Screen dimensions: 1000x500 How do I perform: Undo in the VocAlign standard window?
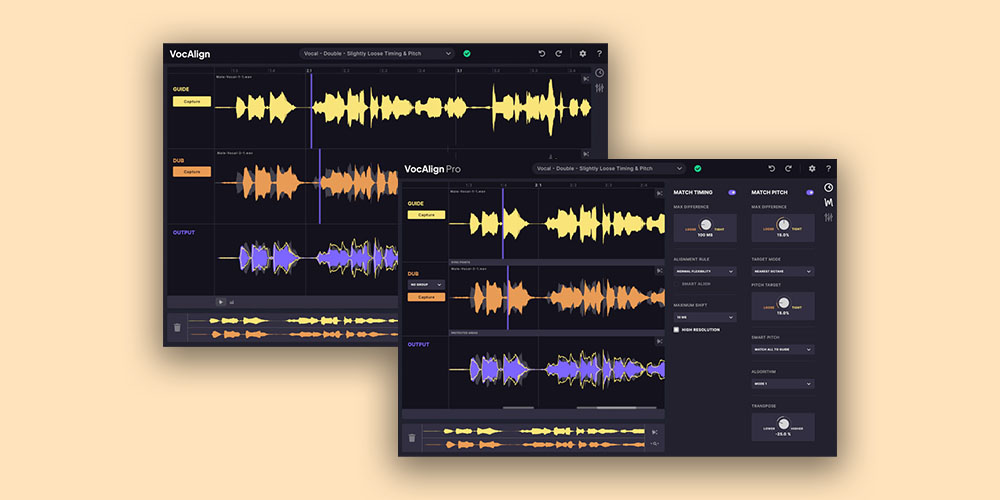pyautogui.click(x=542, y=54)
